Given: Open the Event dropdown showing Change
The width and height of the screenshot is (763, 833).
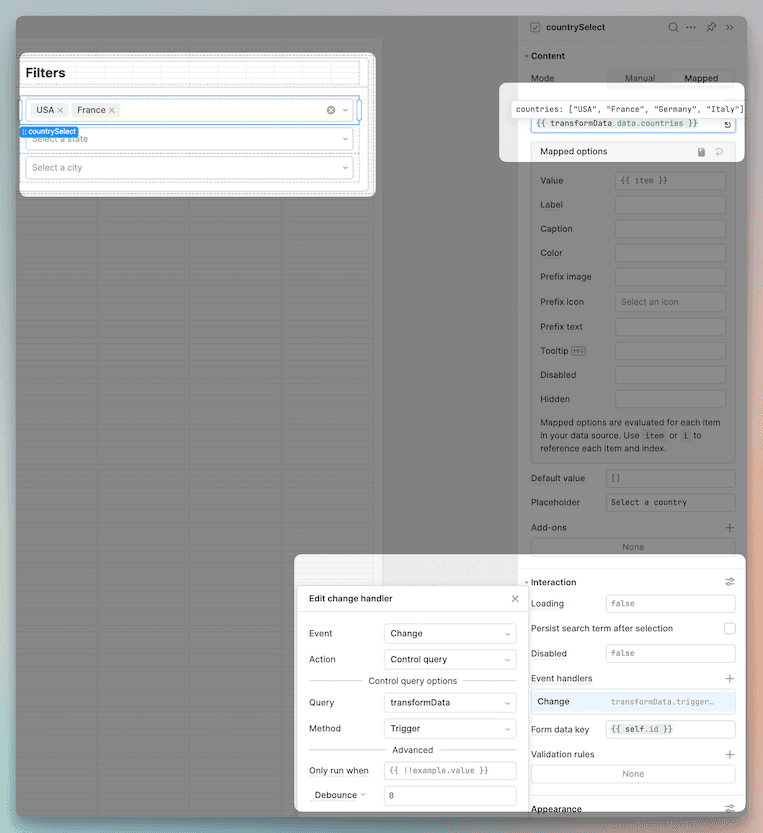Looking at the screenshot, I should (x=450, y=634).
